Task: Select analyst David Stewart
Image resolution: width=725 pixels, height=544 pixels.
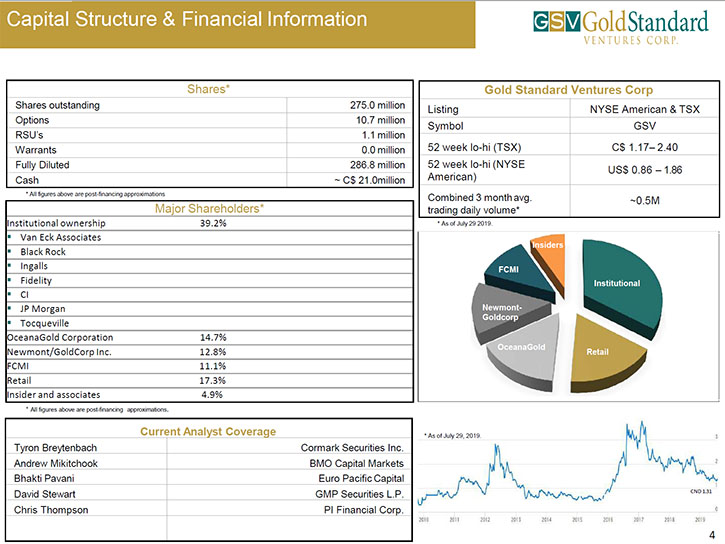Action: [x=44, y=494]
